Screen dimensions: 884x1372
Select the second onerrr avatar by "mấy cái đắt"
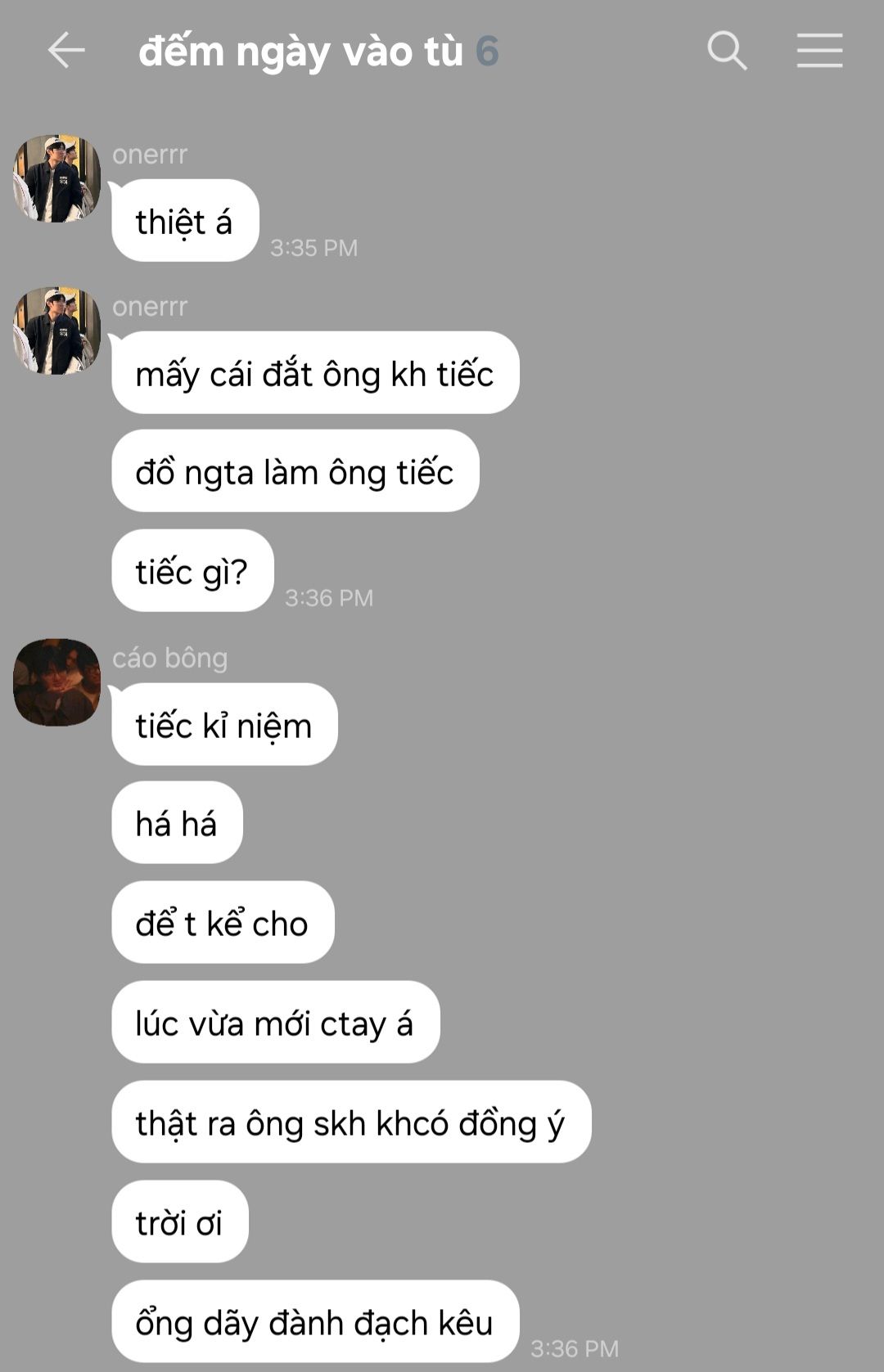coord(56,331)
